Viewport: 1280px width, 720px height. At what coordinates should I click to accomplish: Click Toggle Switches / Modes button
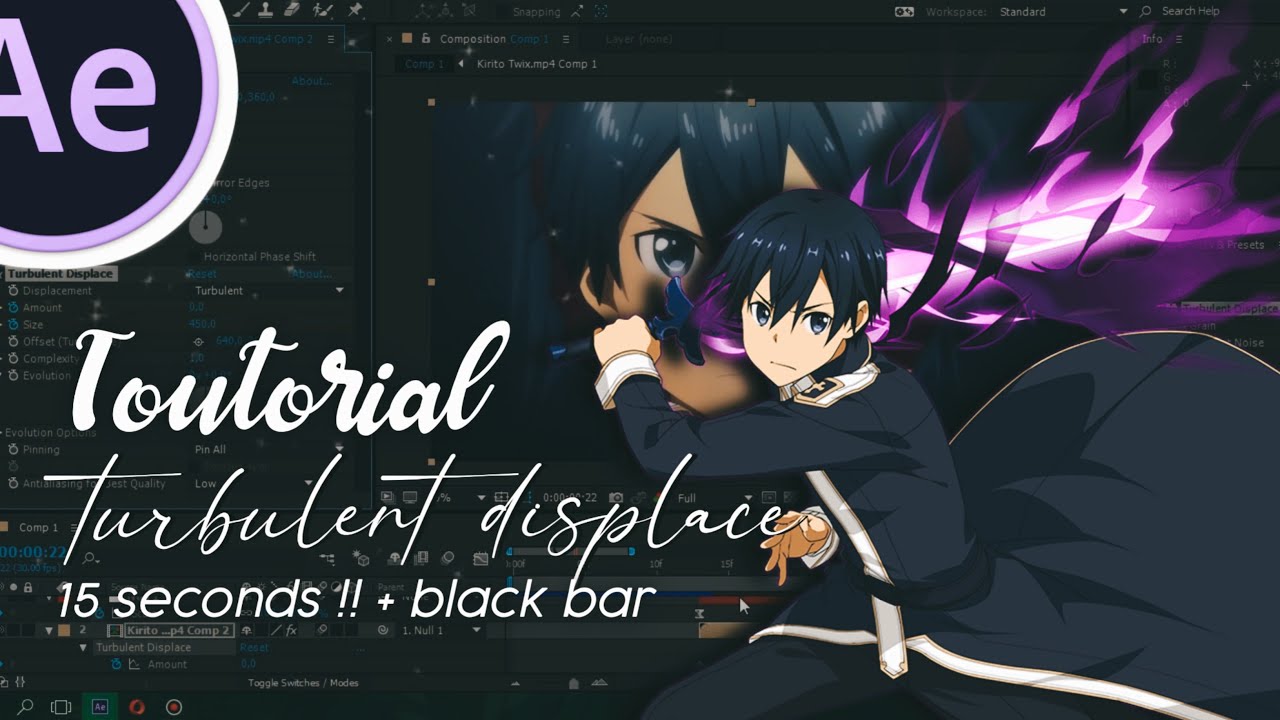point(303,683)
